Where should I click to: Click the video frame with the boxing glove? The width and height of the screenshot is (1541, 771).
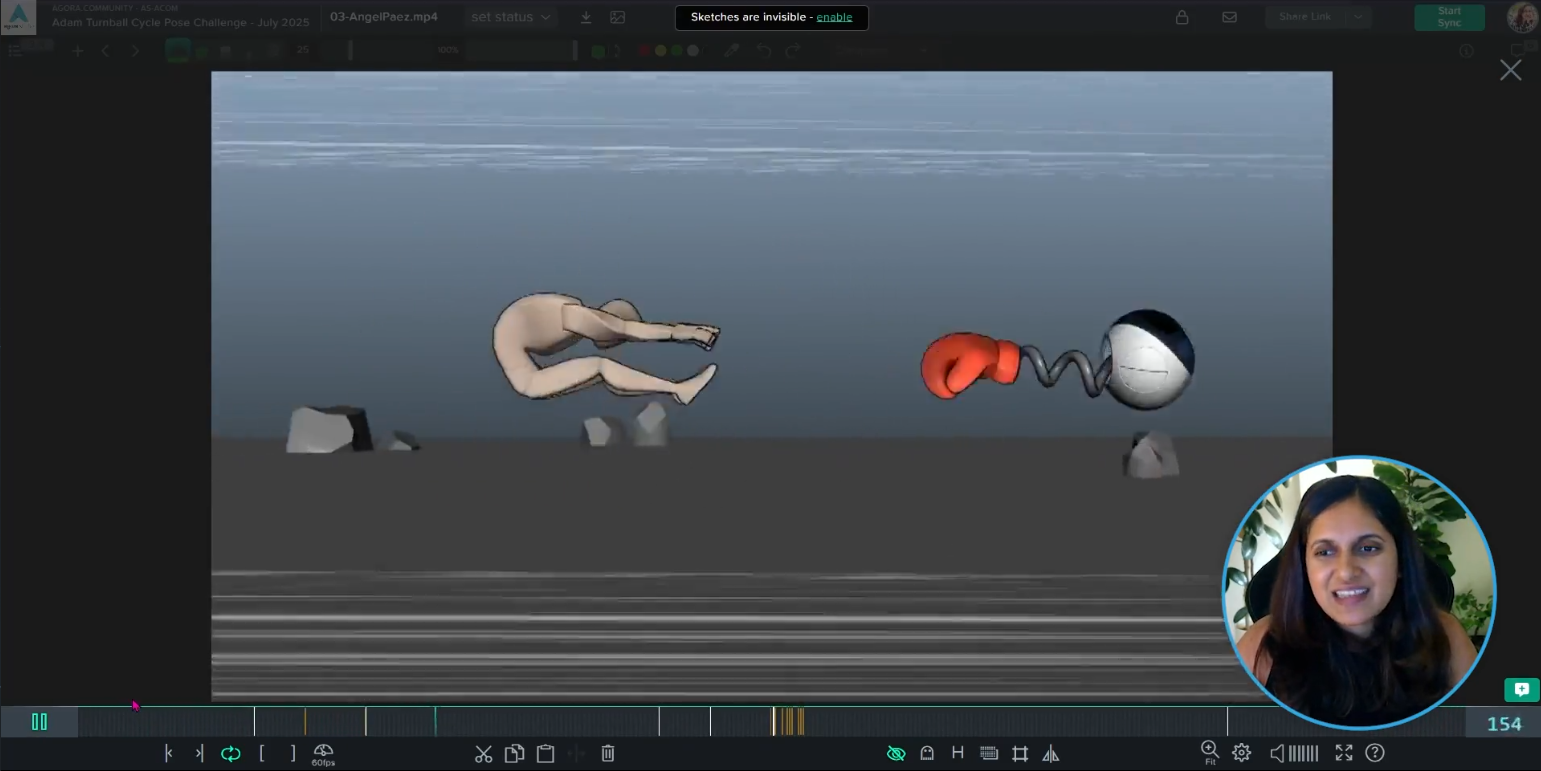(771, 385)
